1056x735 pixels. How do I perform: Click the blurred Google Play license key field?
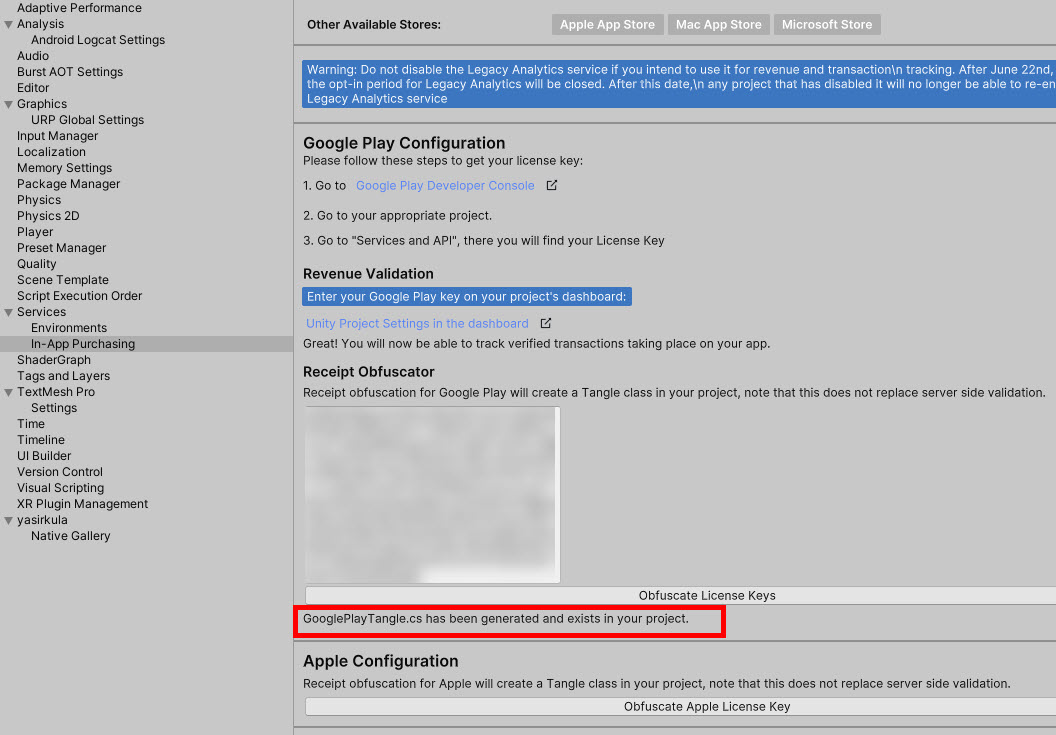(432, 494)
